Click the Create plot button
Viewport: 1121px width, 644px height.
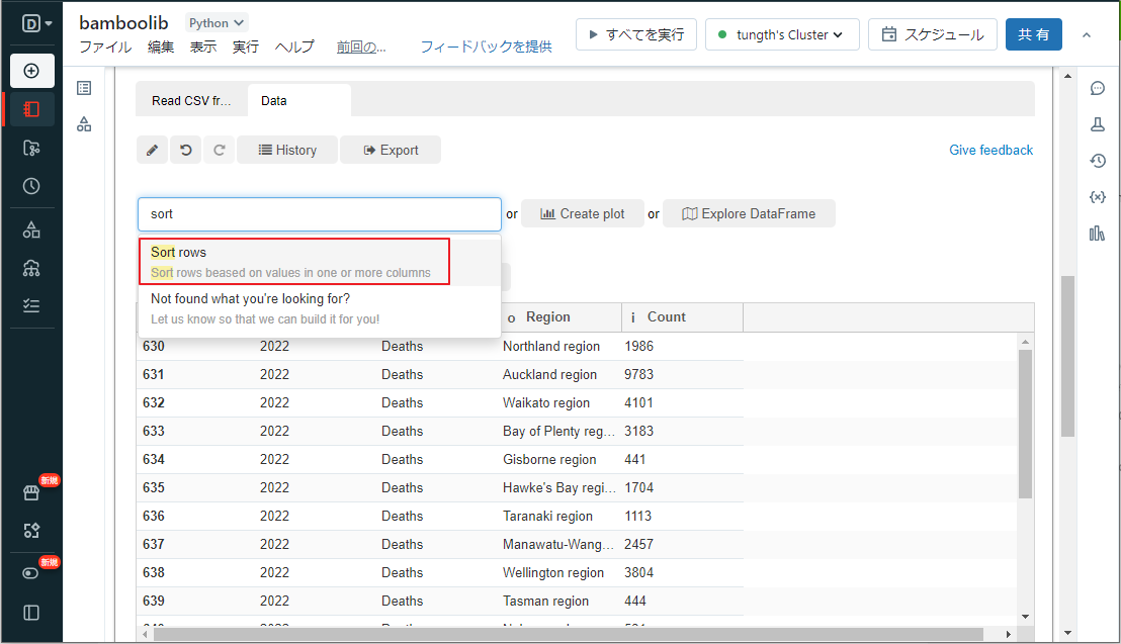pos(582,214)
